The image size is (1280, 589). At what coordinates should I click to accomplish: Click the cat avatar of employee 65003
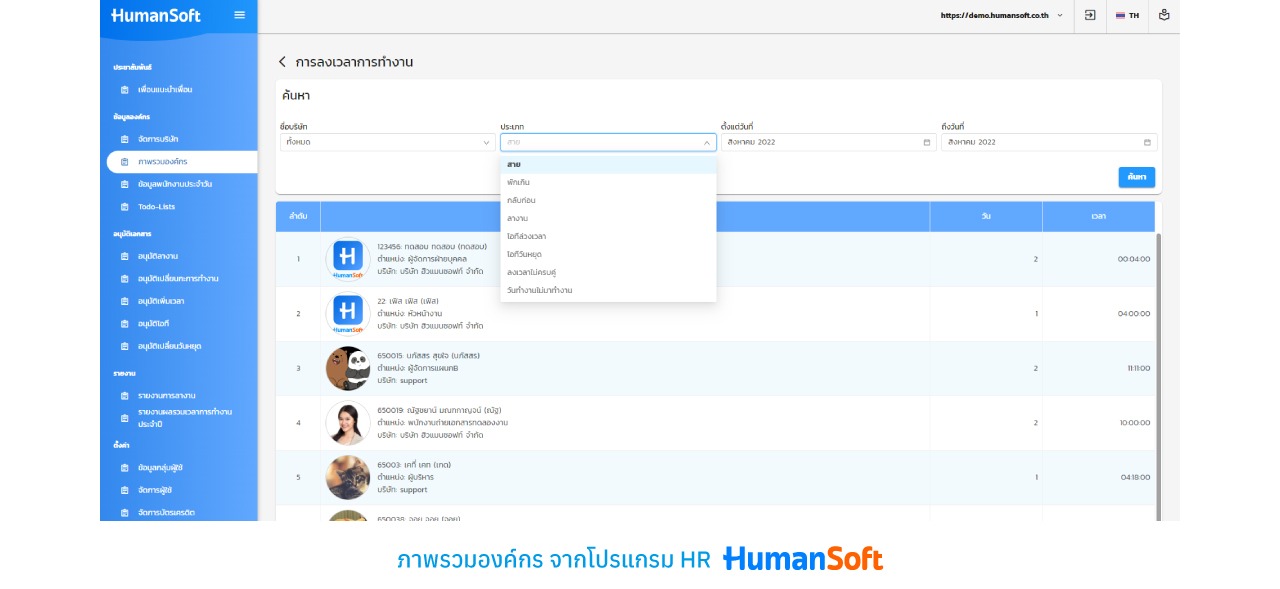point(348,477)
